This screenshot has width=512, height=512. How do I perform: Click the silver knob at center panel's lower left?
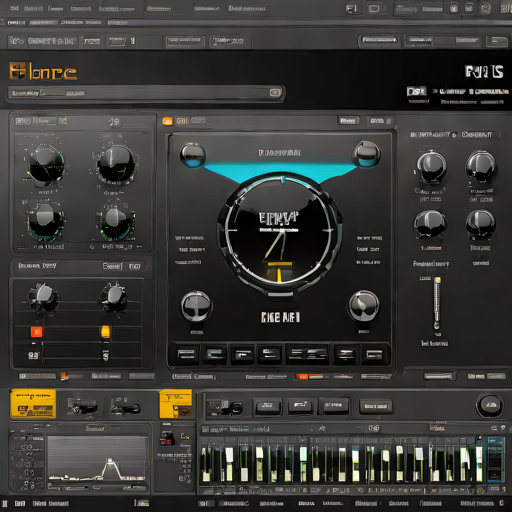(x=197, y=306)
